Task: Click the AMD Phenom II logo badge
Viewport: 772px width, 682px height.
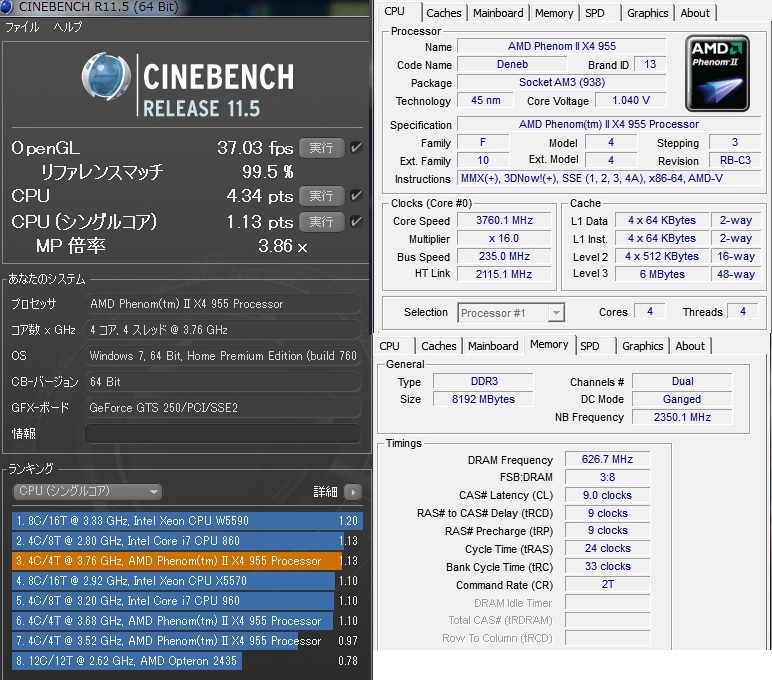Action: (717, 73)
